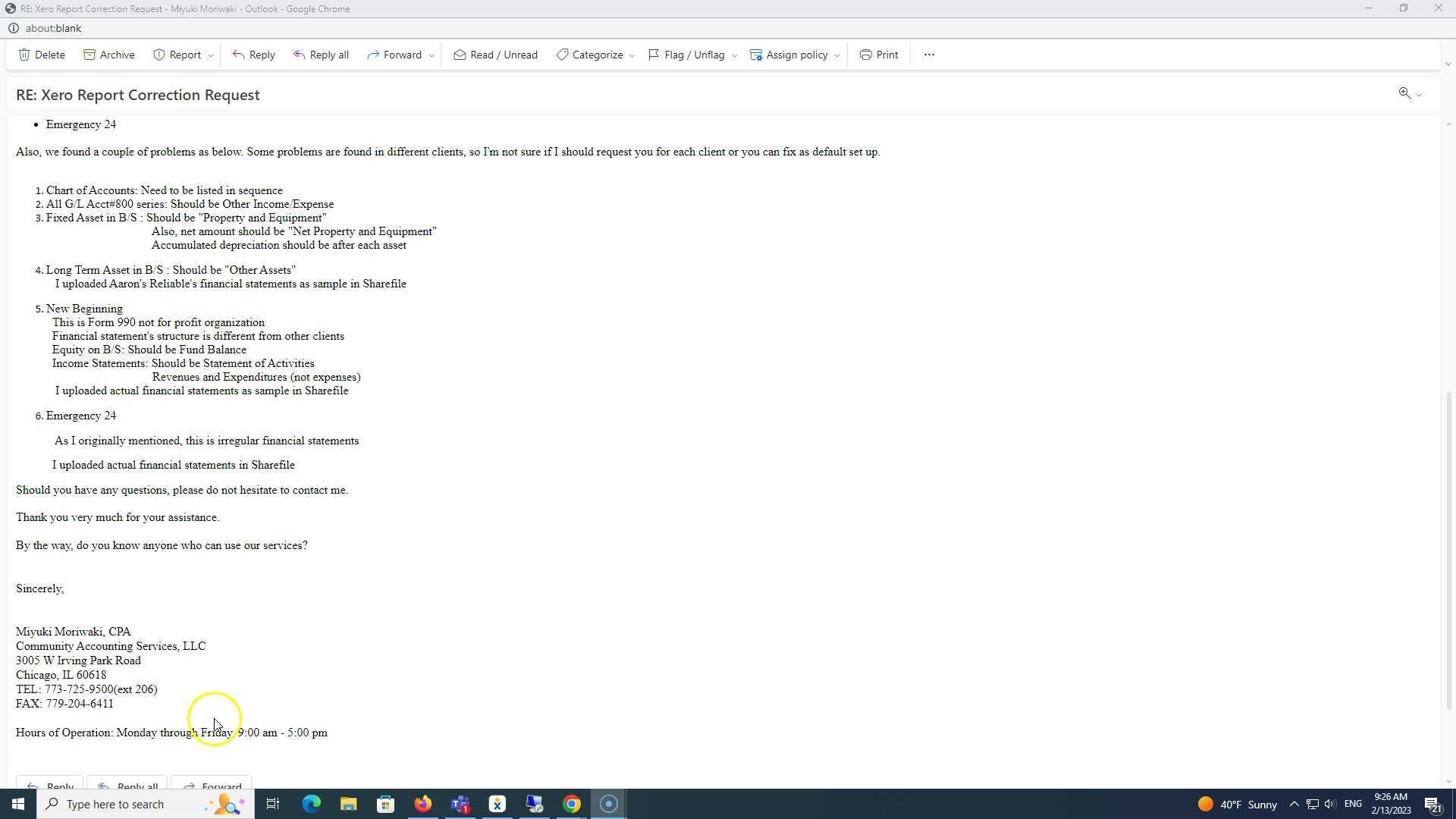The height and width of the screenshot is (819, 1456).
Task: Click the zoom magnifier icon
Action: click(1404, 93)
